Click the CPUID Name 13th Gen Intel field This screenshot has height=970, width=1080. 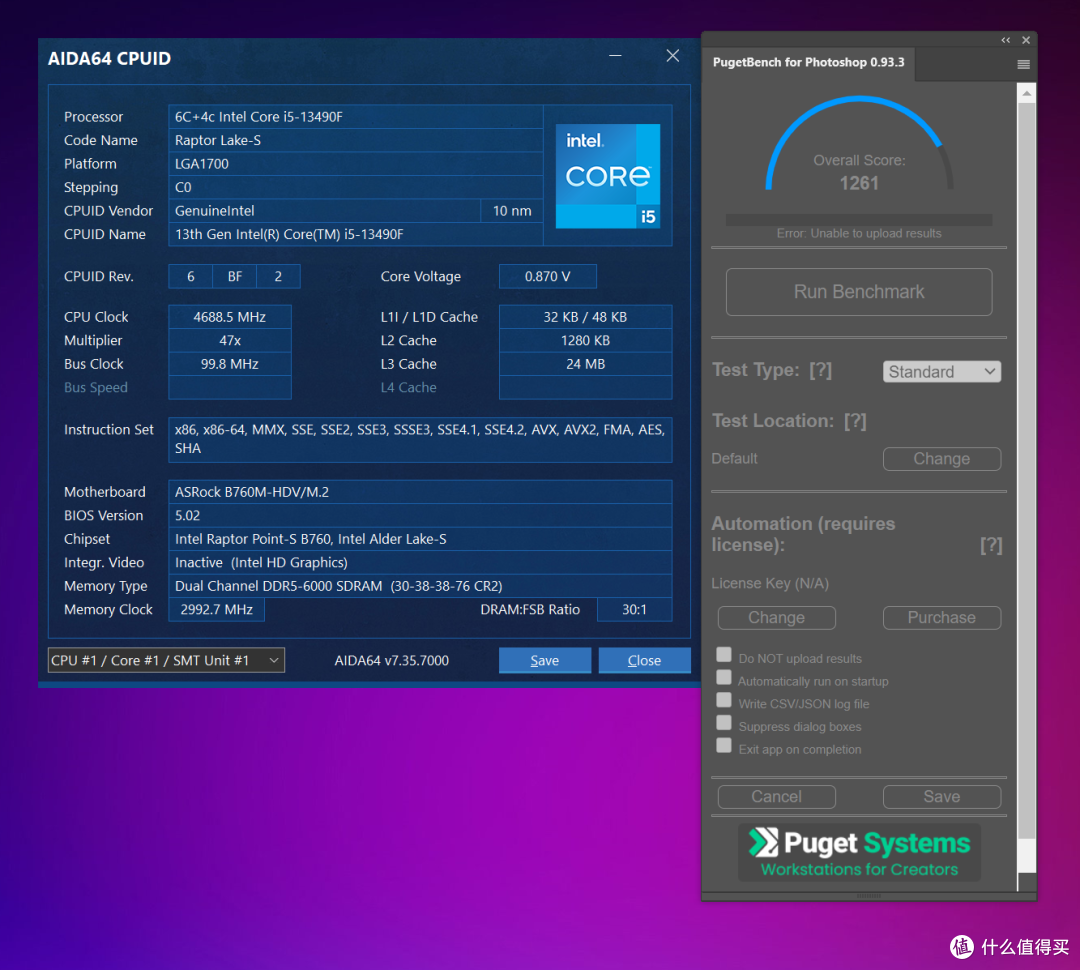coord(355,234)
